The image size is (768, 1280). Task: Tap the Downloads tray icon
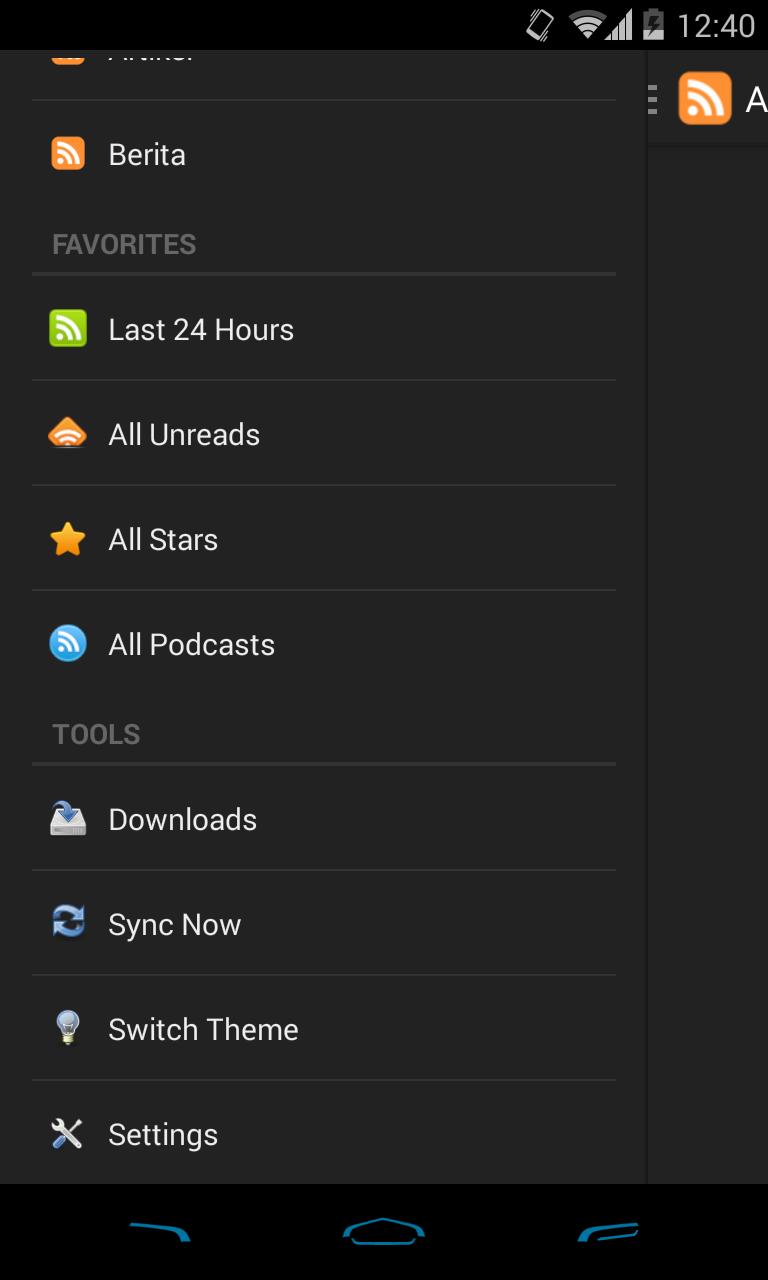[68, 819]
